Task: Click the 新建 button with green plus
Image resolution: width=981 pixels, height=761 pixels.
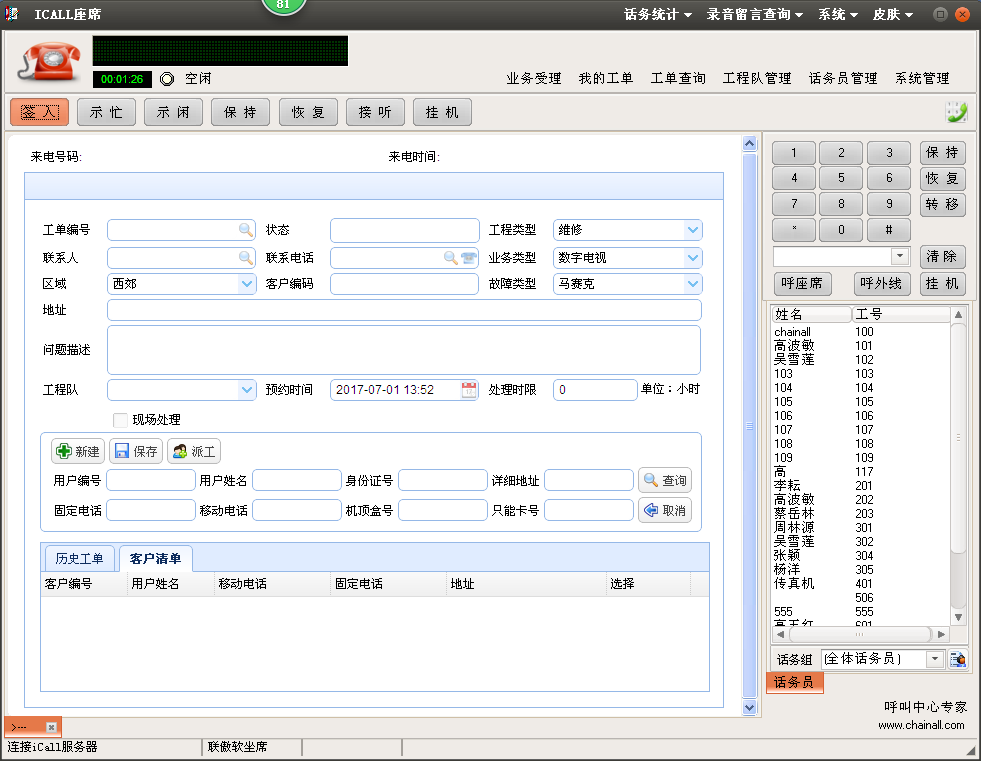Action: tap(78, 451)
